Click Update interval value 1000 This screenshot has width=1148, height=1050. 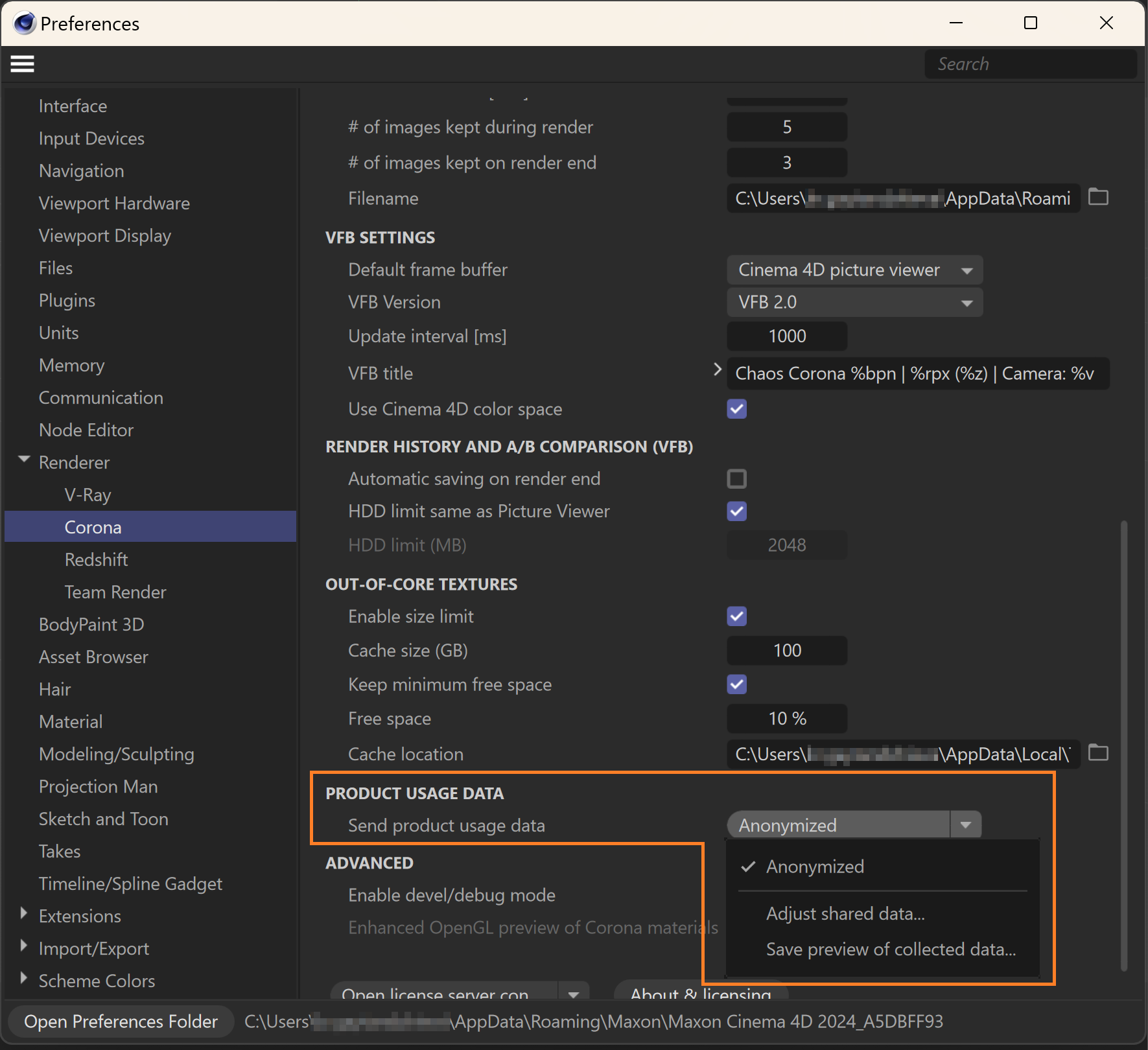pos(787,336)
